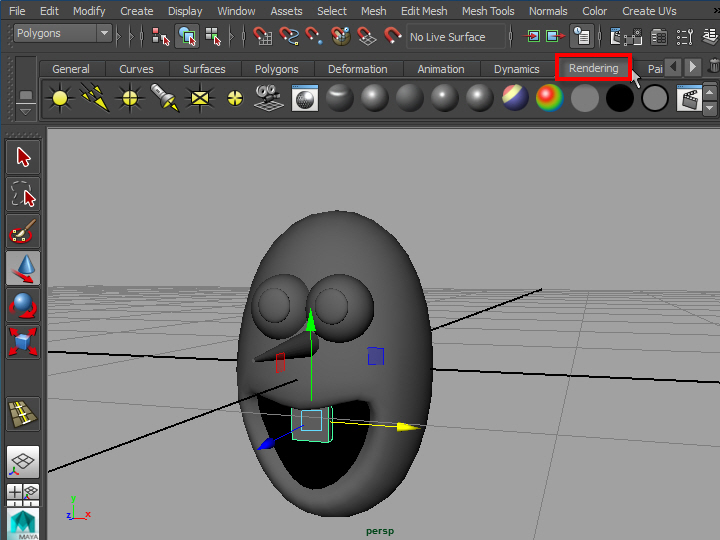Activate the Lasso select tool
Image resolution: width=720 pixels, height=540 pixels.
pyautogui.click(x=23, y=194)
